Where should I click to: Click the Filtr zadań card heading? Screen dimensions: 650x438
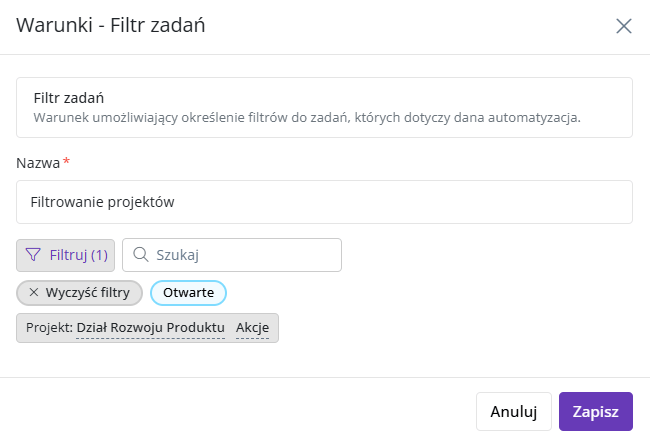click(x=69, y=98)
